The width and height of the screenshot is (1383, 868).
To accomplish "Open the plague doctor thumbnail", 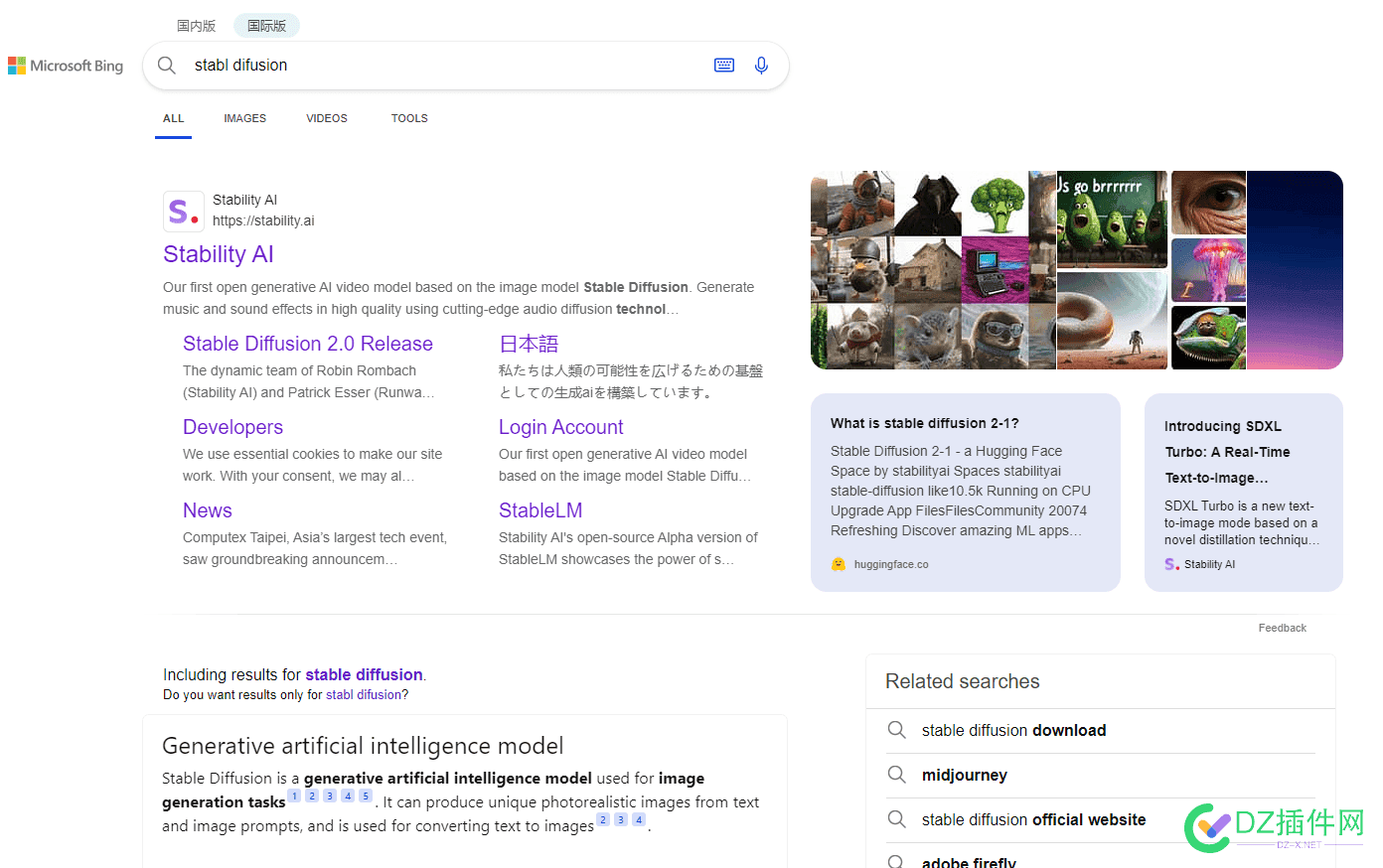I will click(x=928, y=204).
